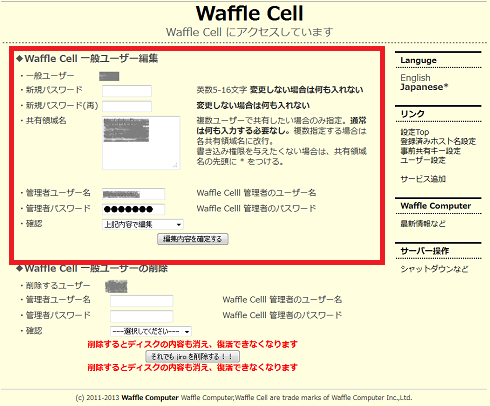Open the 登録済みホスト名設定 link

438,141
